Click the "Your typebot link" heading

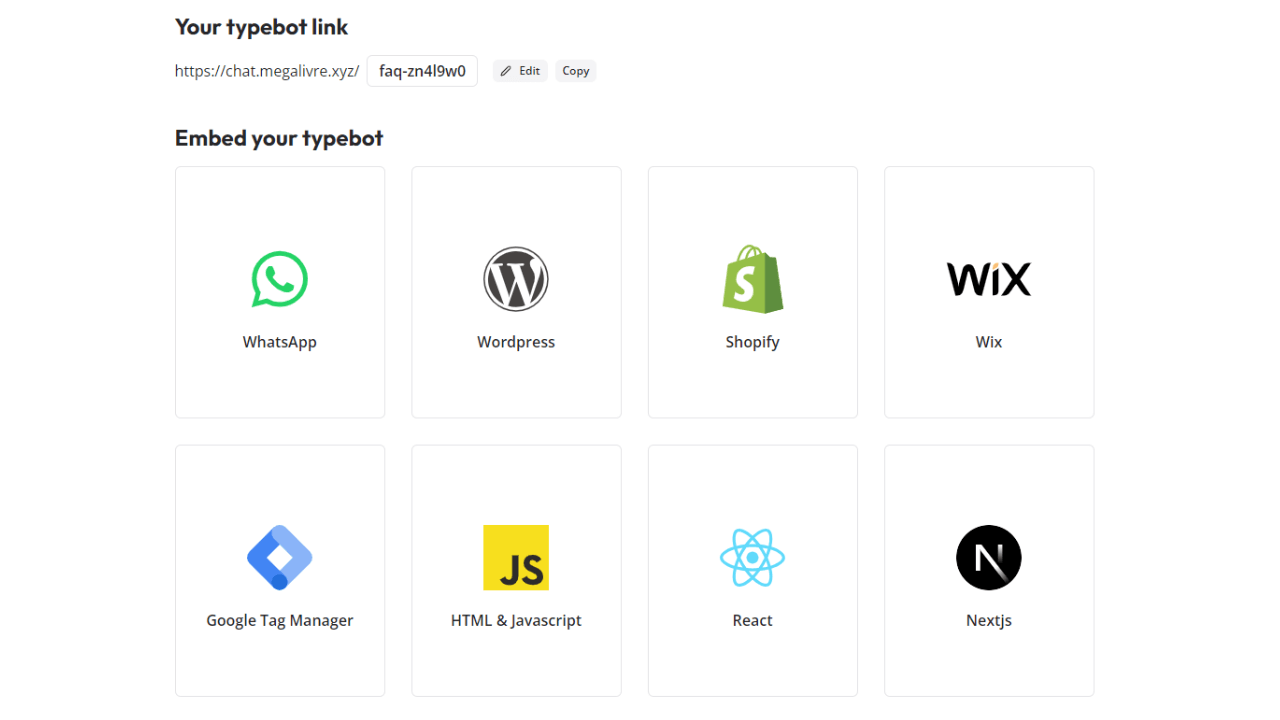coord(262,27)
